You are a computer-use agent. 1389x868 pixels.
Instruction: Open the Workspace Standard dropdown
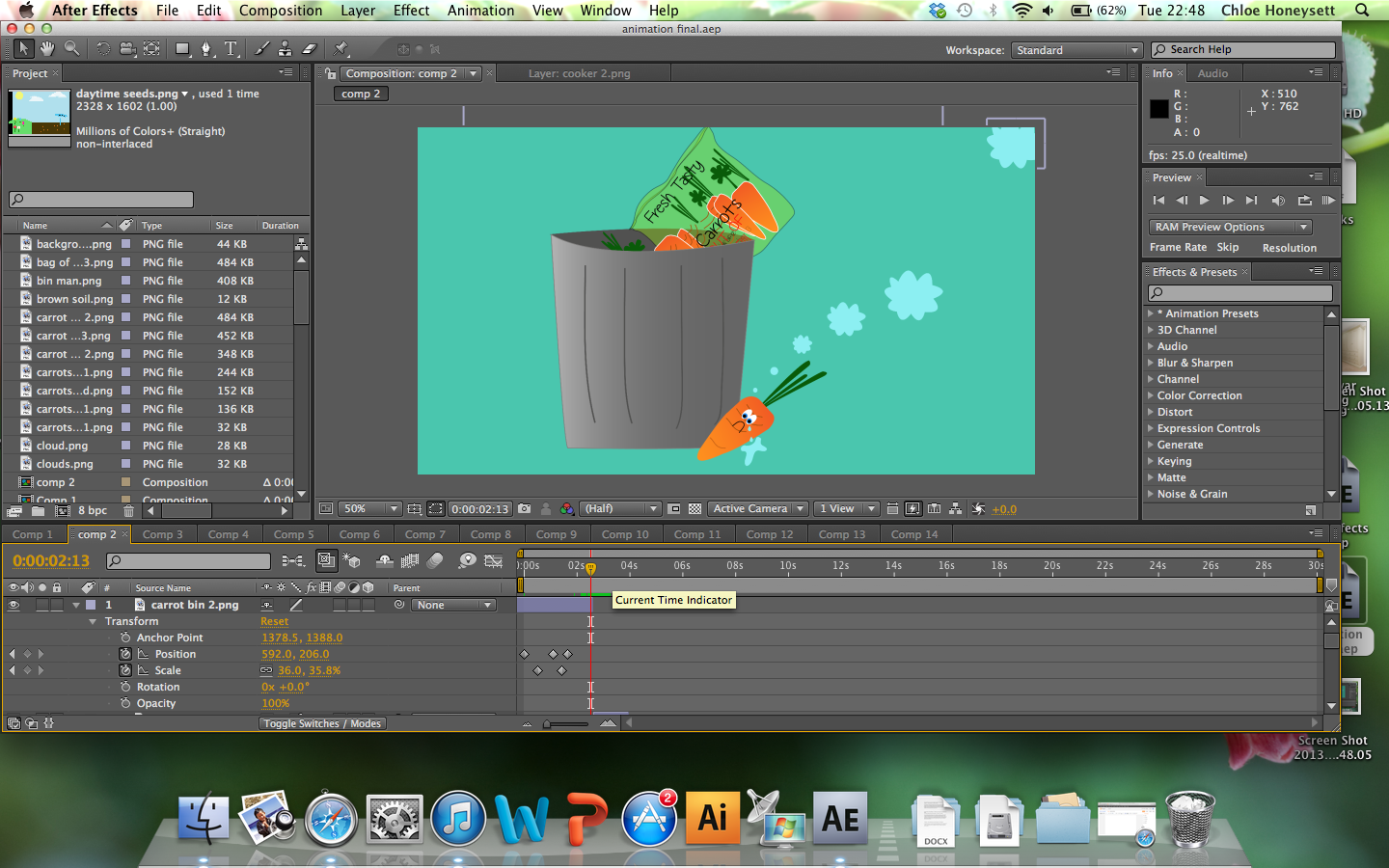pos(1076,50)
